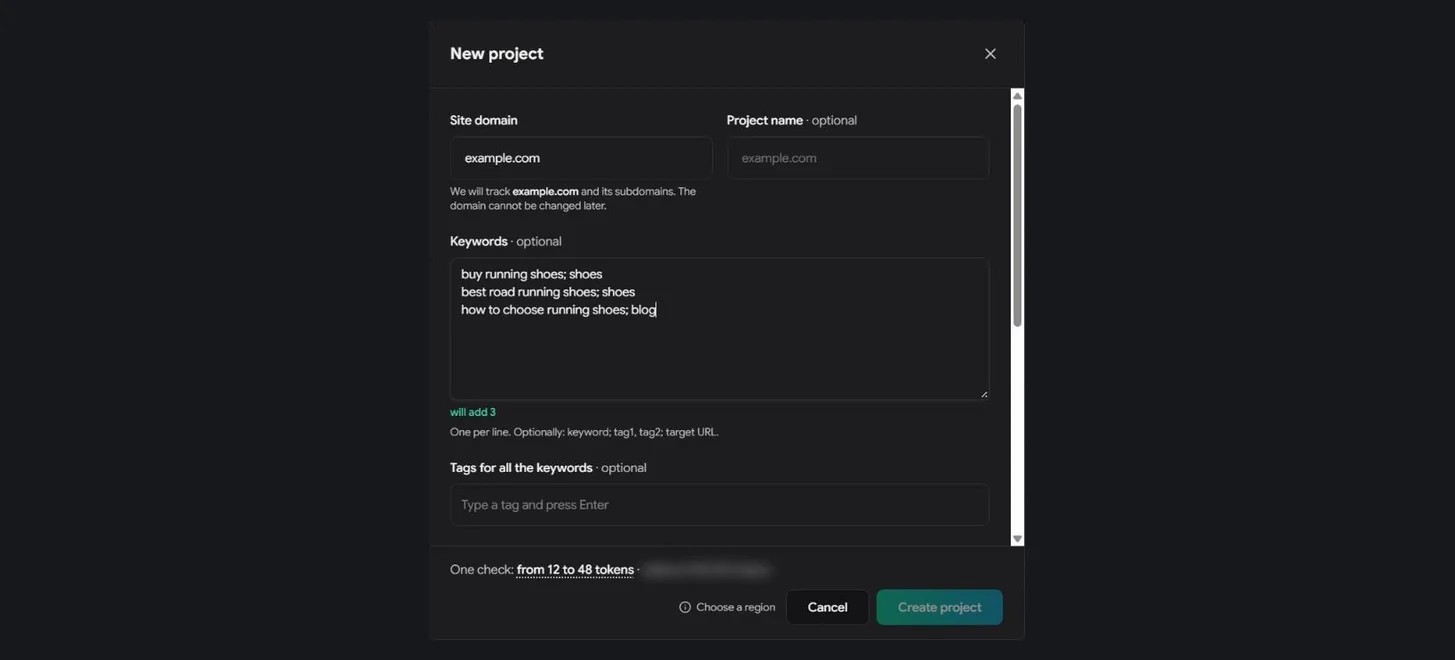Click keyword line 'buy running shoes; shoes'
Image resolution: width=1455 pixels, height=660 pixels.
pos(532,274)
